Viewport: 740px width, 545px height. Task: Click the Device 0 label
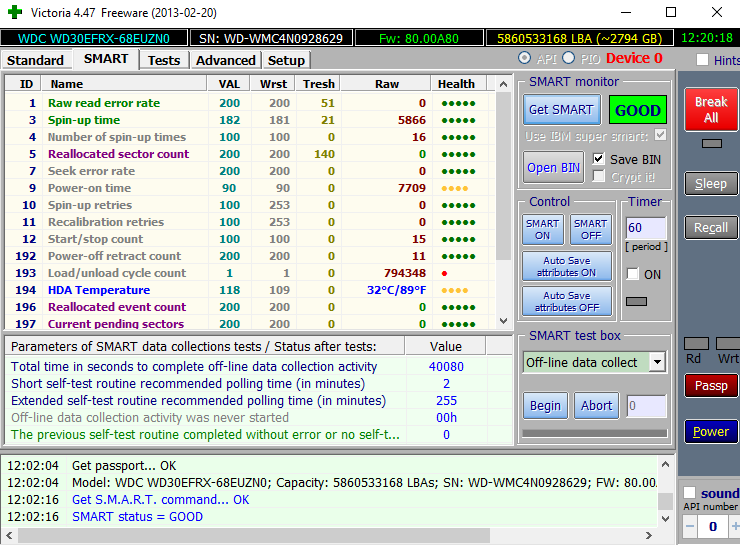tap(634, 58)
